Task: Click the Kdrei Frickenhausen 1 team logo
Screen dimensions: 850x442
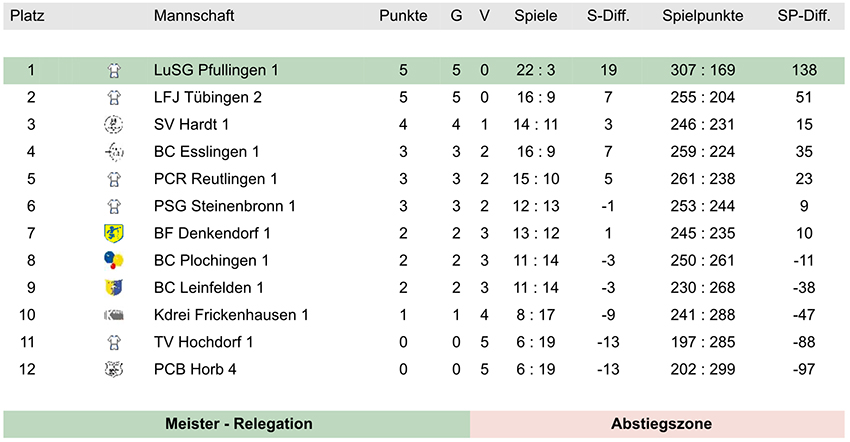Action: click(x=113, y=315)
